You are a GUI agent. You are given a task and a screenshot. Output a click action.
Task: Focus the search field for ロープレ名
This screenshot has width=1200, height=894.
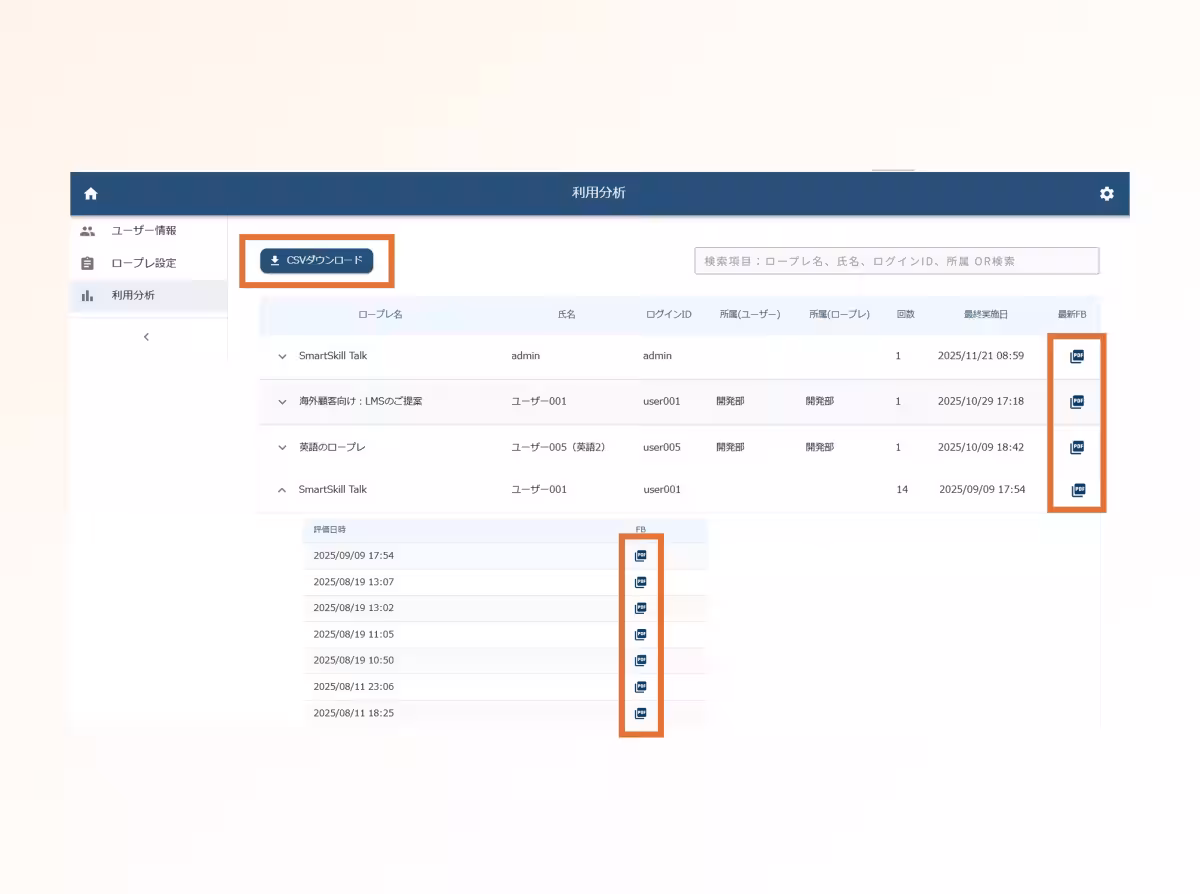(896, 261)
